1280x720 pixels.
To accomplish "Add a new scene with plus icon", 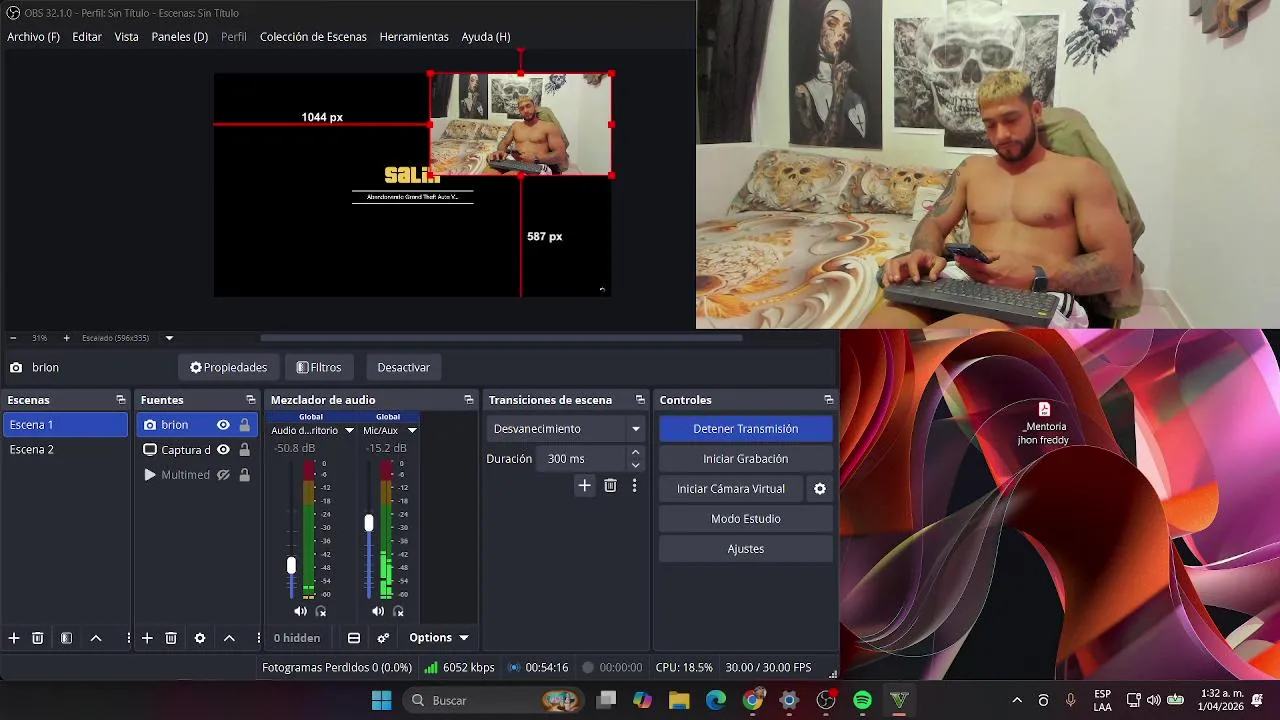I will point(14,638).
